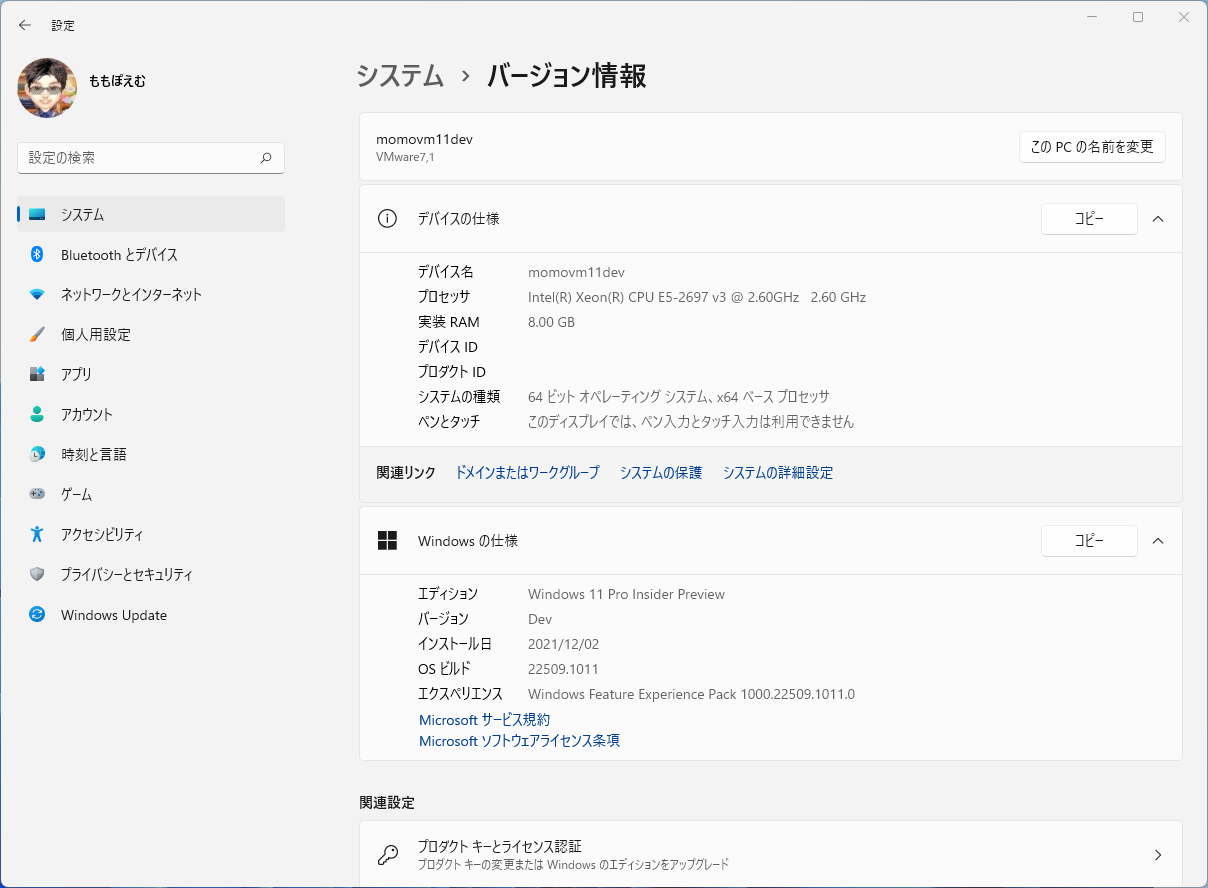Open the 時刻と言語 globe clock icon

pyautogui.click(x=37, y=454)
